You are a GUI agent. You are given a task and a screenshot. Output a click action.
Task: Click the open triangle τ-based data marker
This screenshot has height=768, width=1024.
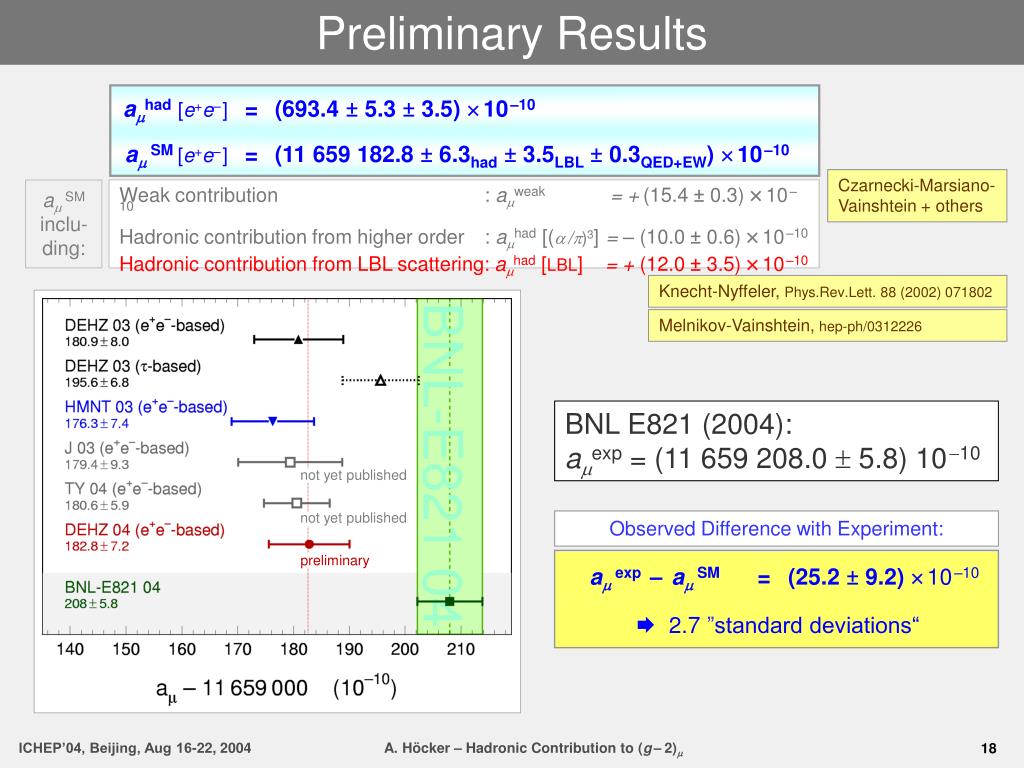(x=381, y=380)
